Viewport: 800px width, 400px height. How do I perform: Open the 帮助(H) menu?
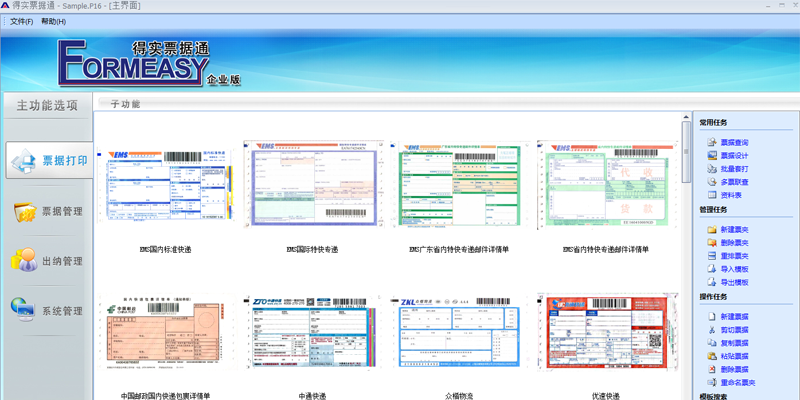pyautogui.click(x=53, y=21)
